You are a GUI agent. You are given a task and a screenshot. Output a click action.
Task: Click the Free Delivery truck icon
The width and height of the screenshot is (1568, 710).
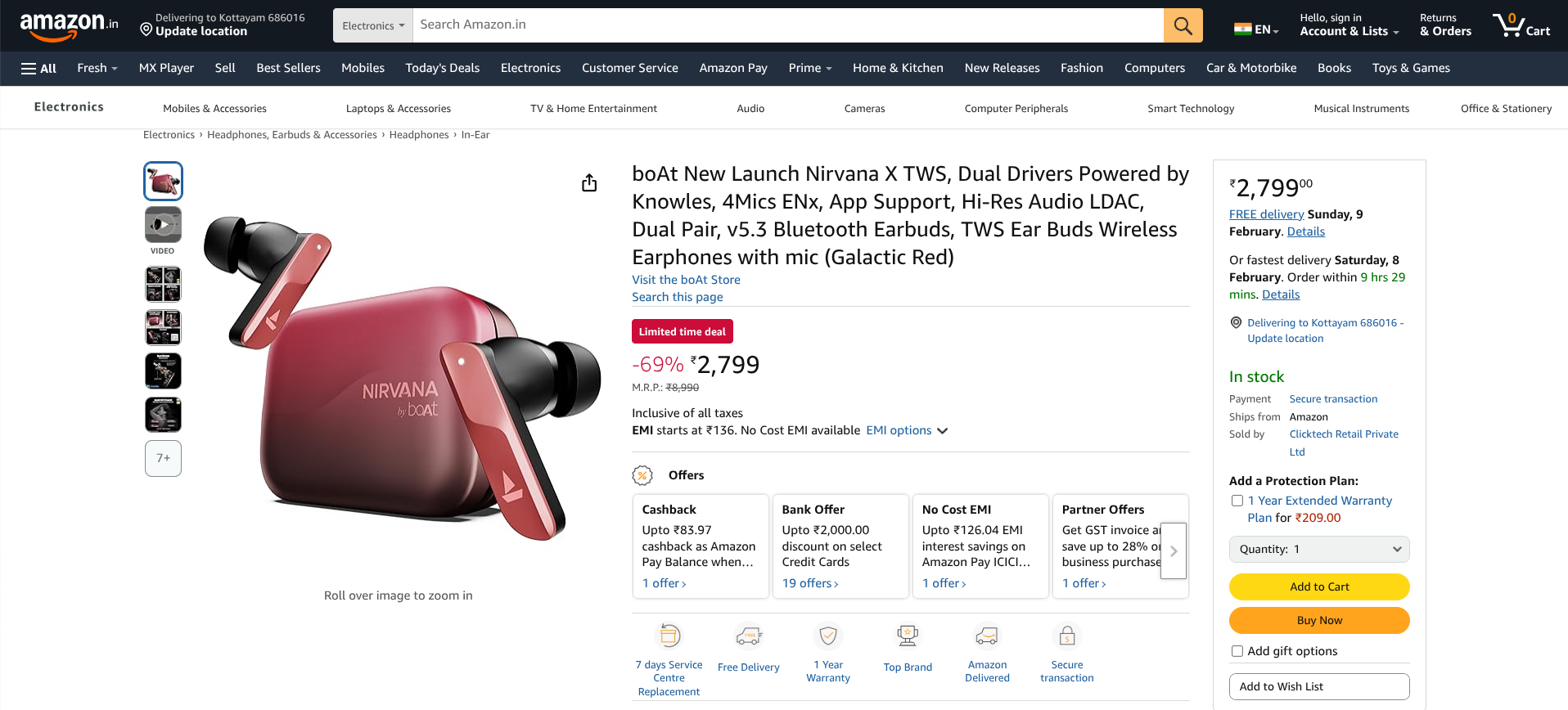pos(749,636)
